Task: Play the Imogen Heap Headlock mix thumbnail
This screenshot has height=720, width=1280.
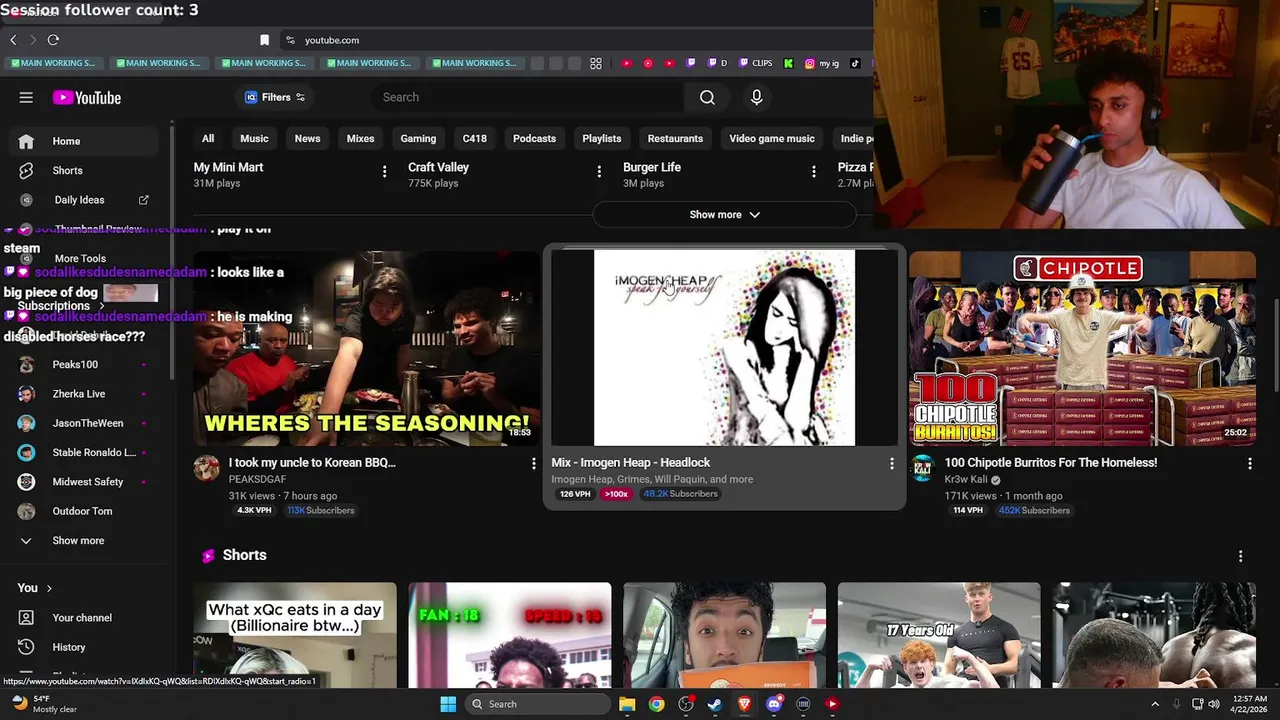Action: tap(724, 348)
